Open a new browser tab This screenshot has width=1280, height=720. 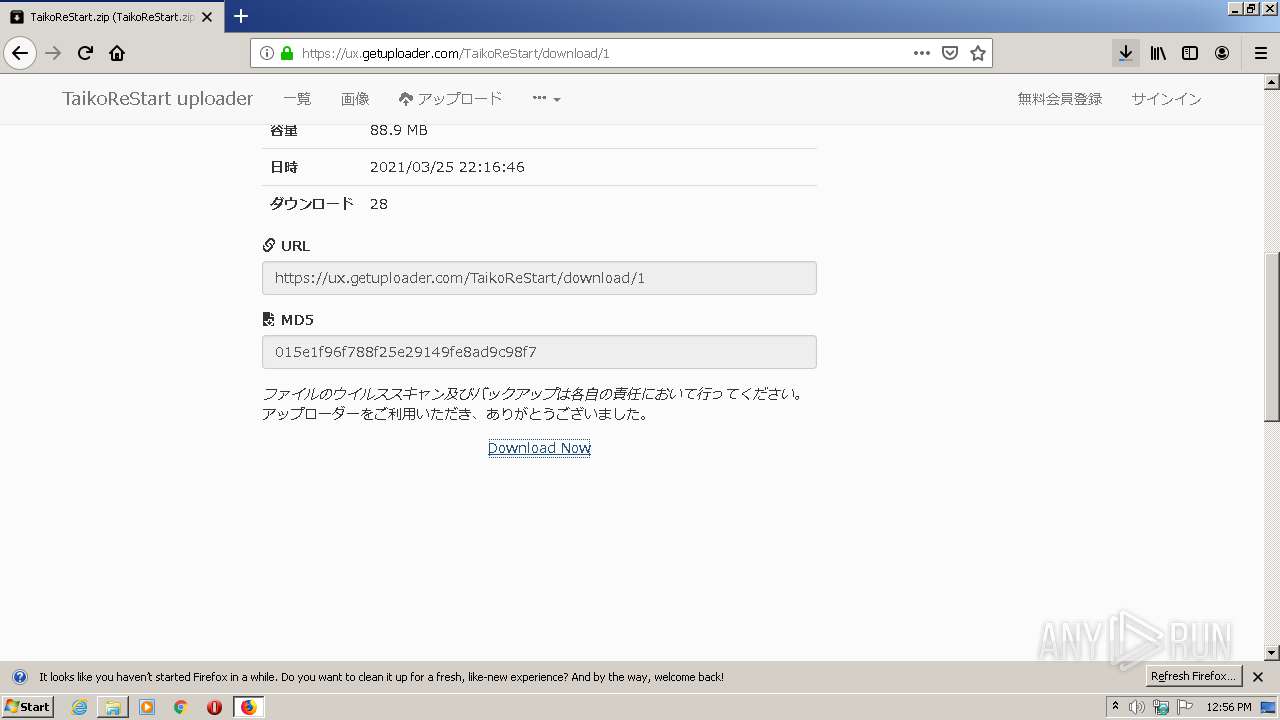click(241, 16)
